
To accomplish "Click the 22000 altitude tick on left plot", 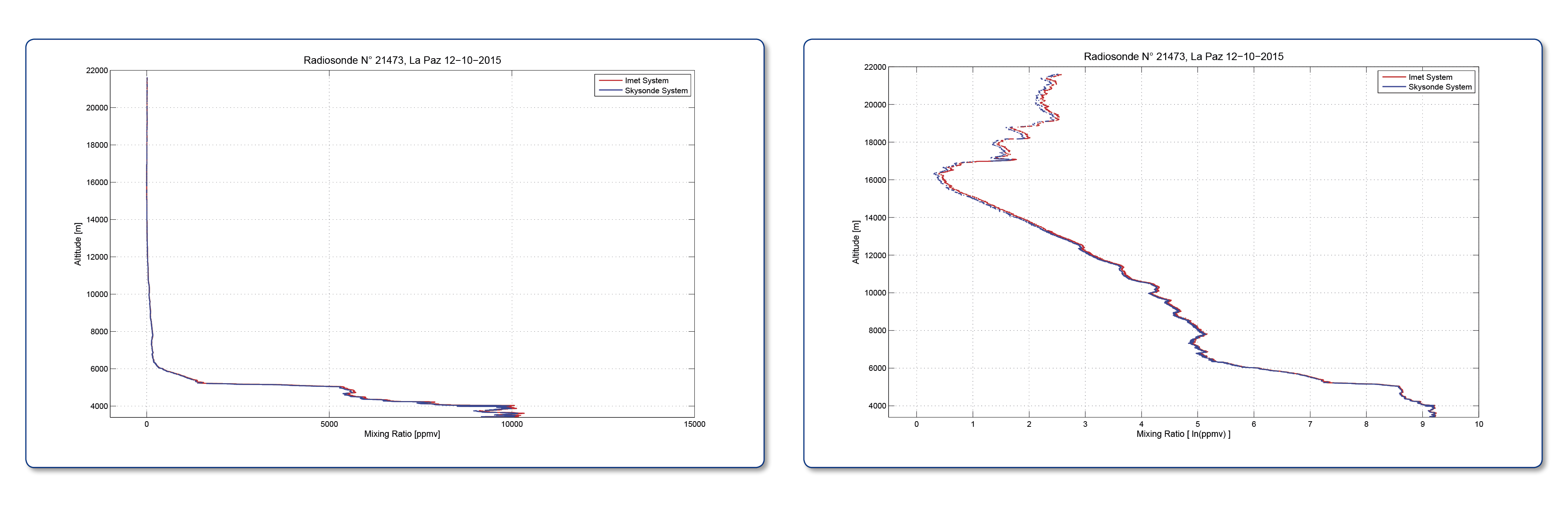I will tap(97, 71).
